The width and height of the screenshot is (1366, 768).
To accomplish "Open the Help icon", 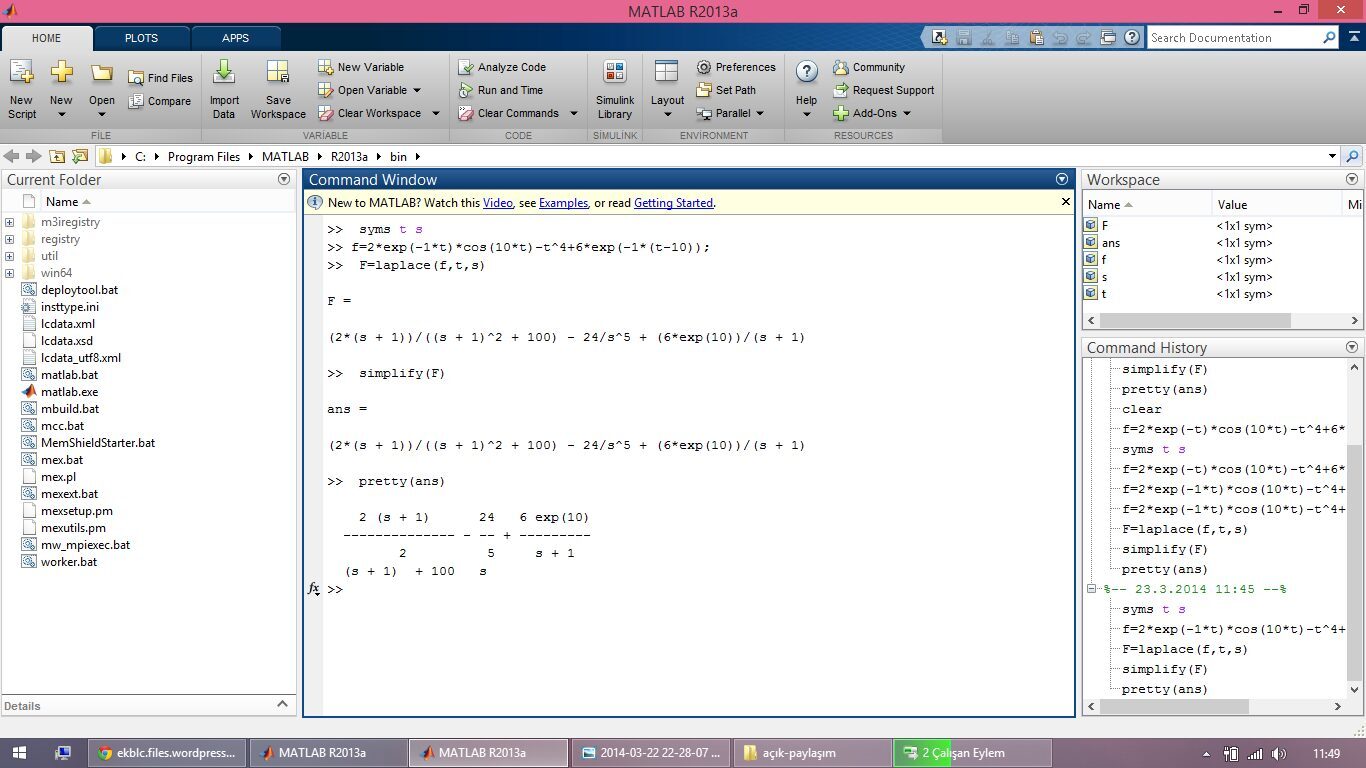I will click(x=806, y=72).
